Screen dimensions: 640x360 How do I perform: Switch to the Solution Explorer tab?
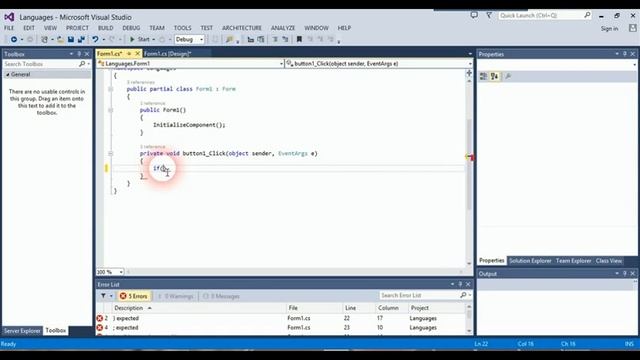[530, 261]
